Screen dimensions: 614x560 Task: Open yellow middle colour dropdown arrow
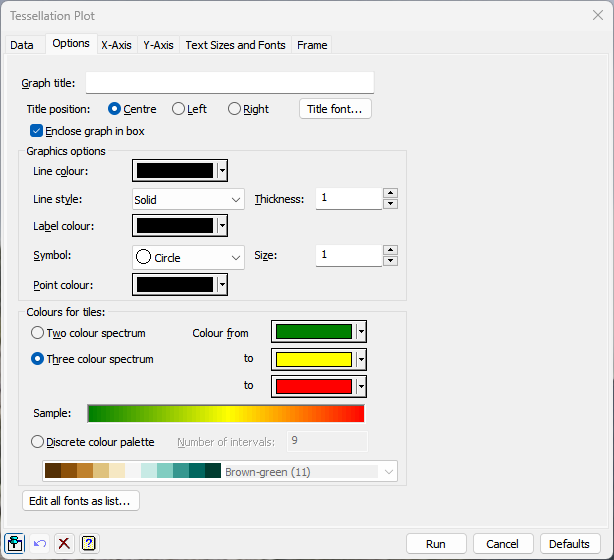[361, 359]
